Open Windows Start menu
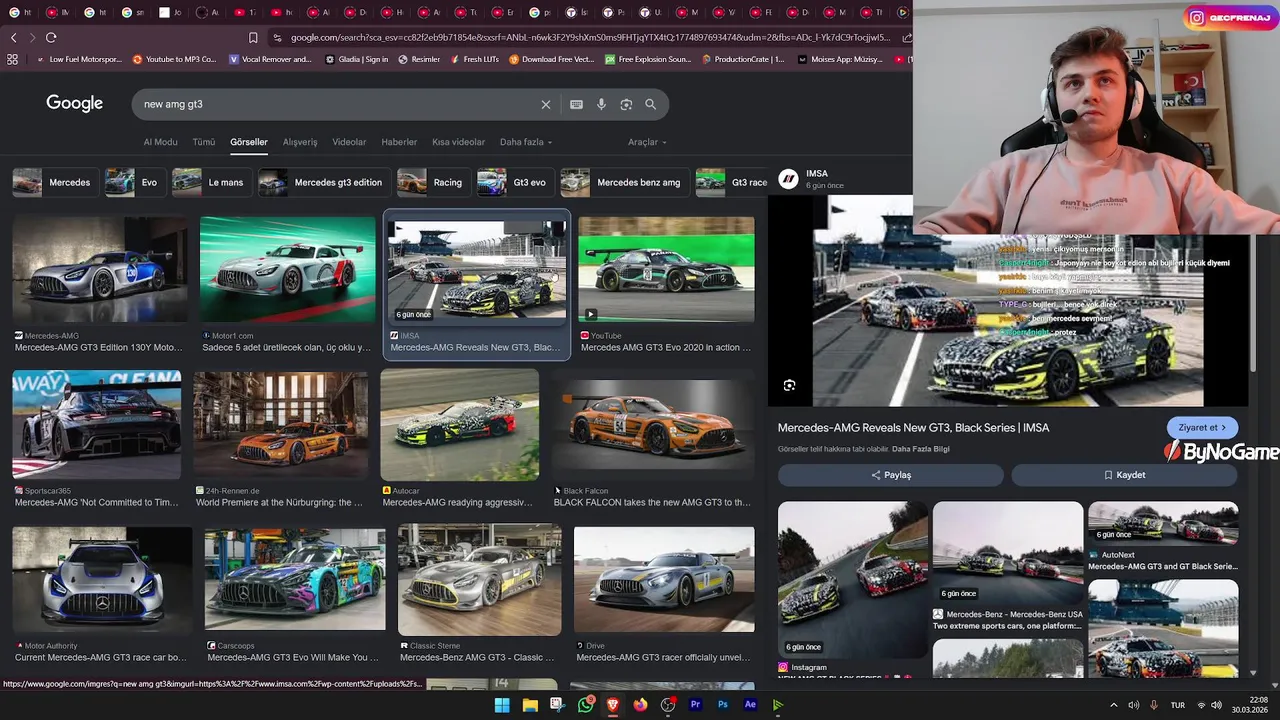 pyautogui.click(x=502, y=705)
